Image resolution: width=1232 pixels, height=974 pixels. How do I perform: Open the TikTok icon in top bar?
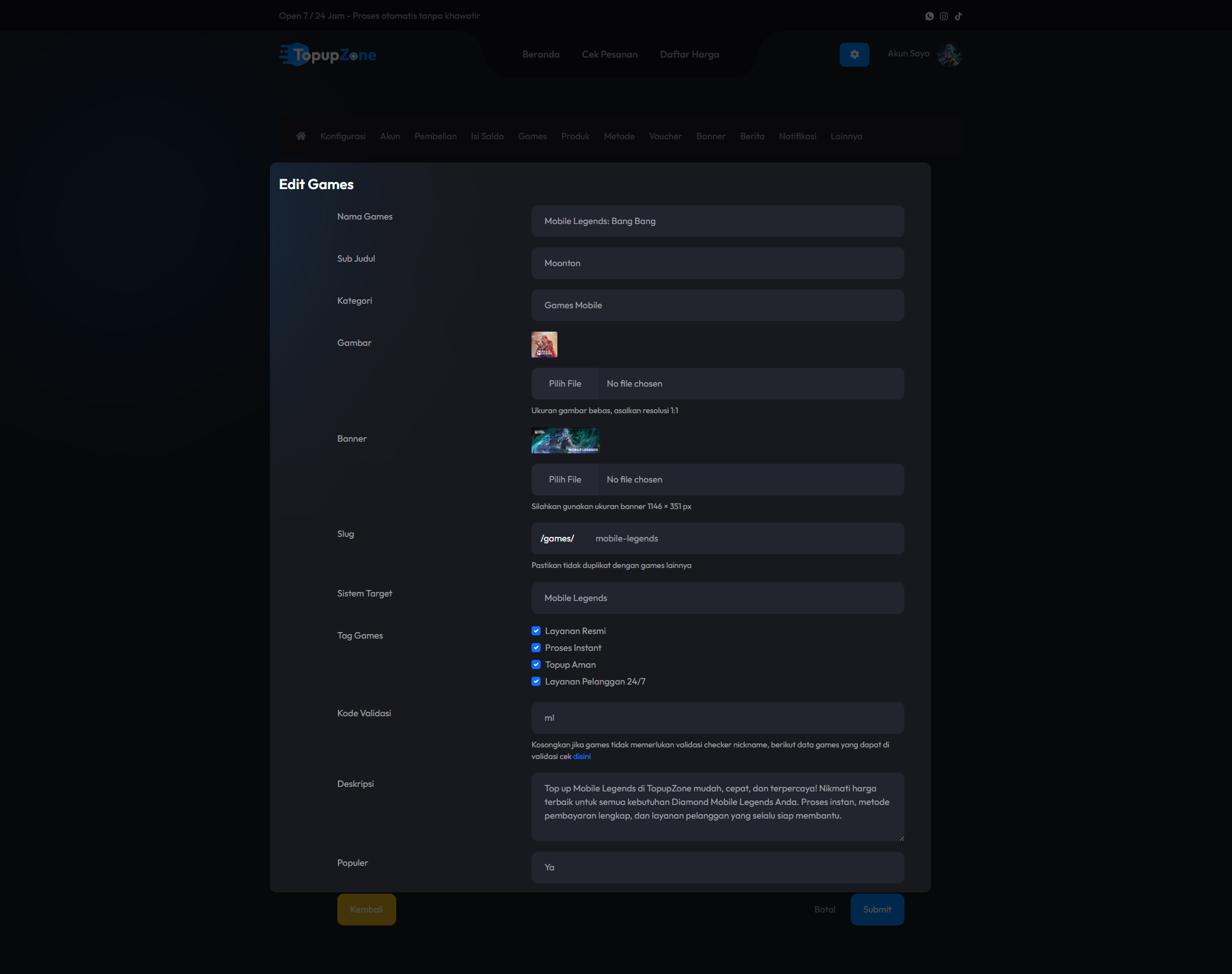tap(958, 16)
